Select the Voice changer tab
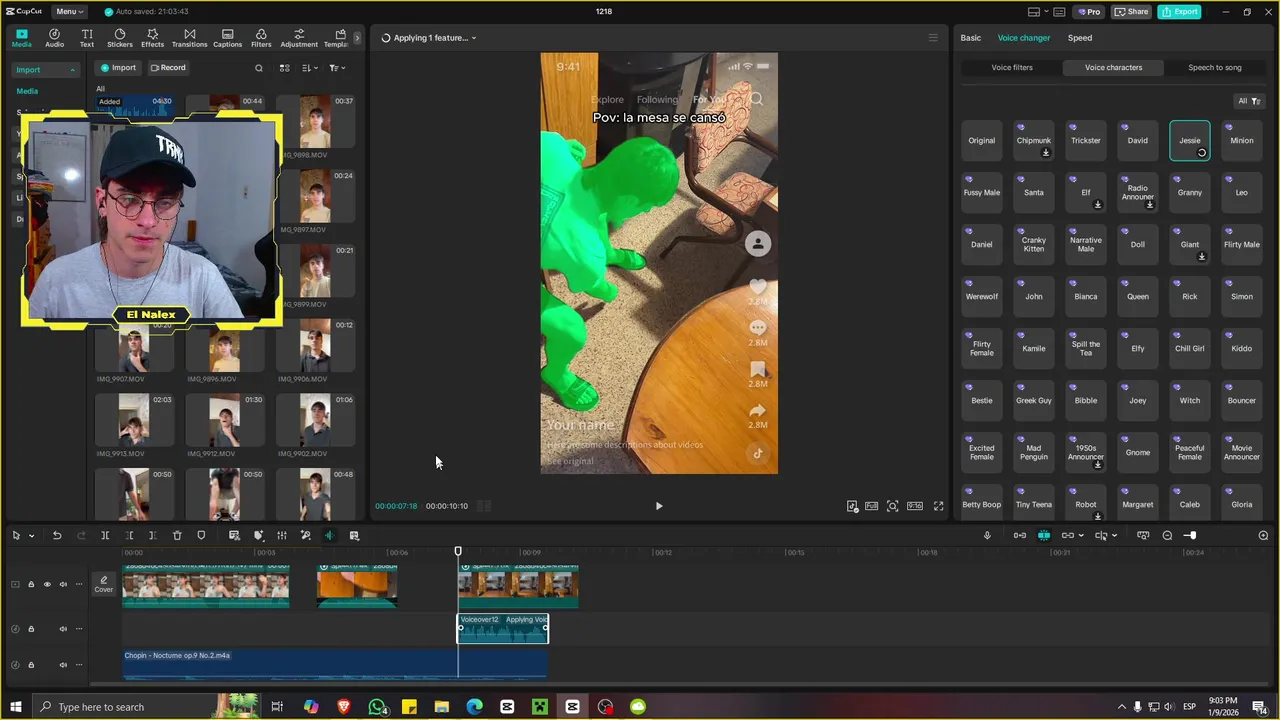 (1024, 38)
